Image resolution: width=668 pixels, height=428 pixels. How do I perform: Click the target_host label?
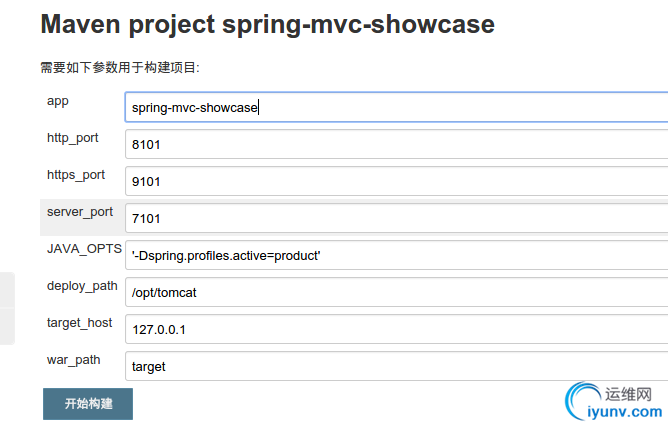(x=79, y=323)
